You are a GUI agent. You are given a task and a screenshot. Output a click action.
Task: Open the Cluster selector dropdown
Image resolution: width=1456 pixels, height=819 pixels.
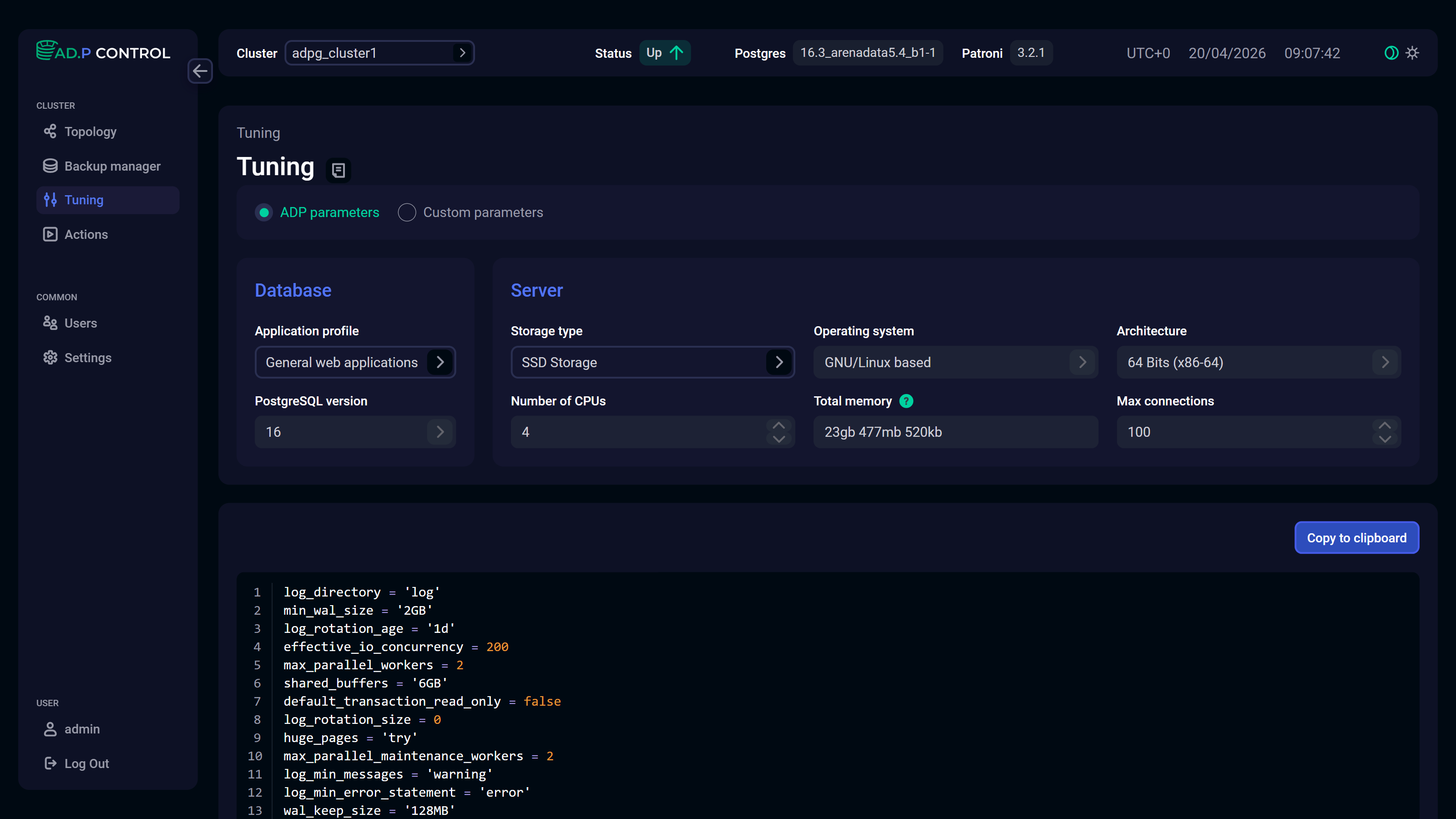point(379,53)
